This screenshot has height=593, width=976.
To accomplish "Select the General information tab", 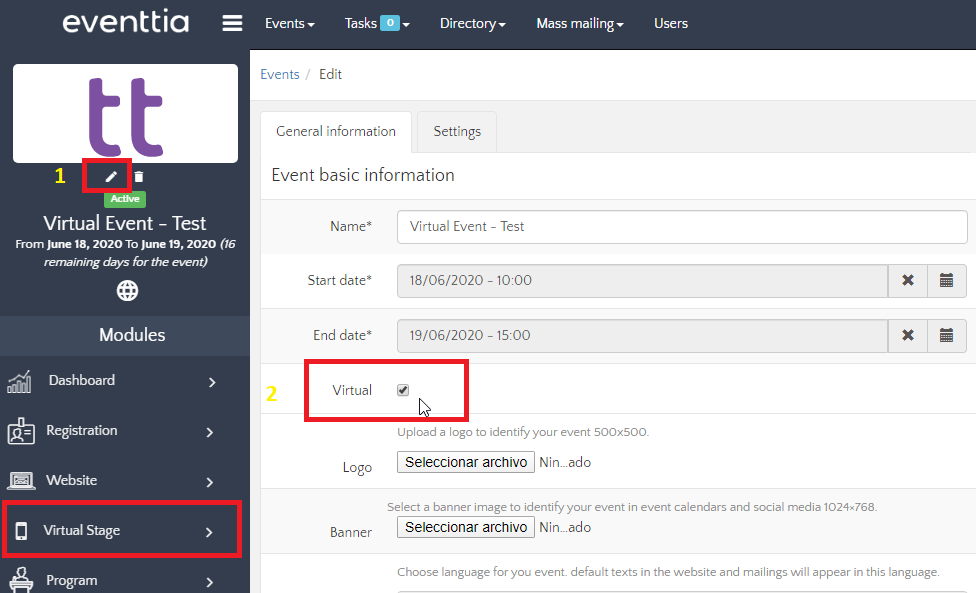I will point(336,131).
